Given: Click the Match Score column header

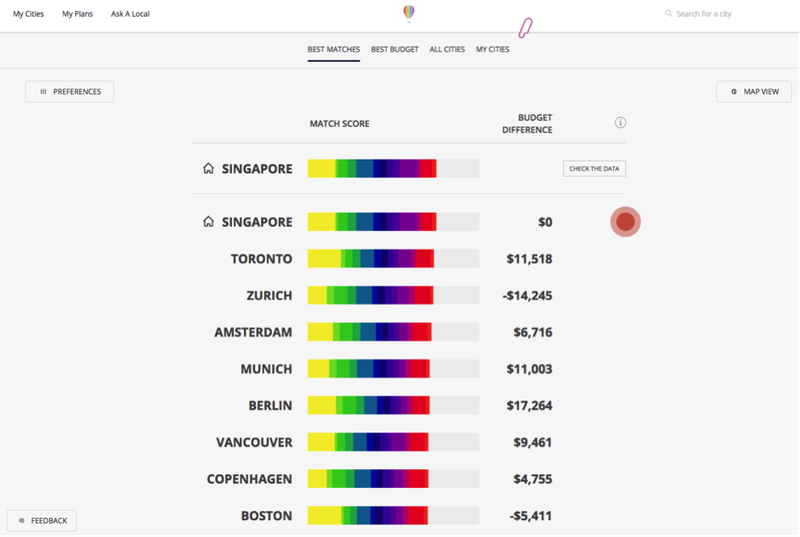Looking at the screenshot, I should [339, 124].
